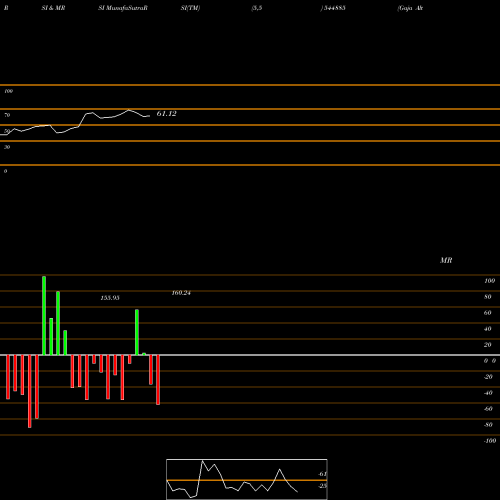Open the mini RSI overview chart
500x500 pixels.
(x=247, y=479)
